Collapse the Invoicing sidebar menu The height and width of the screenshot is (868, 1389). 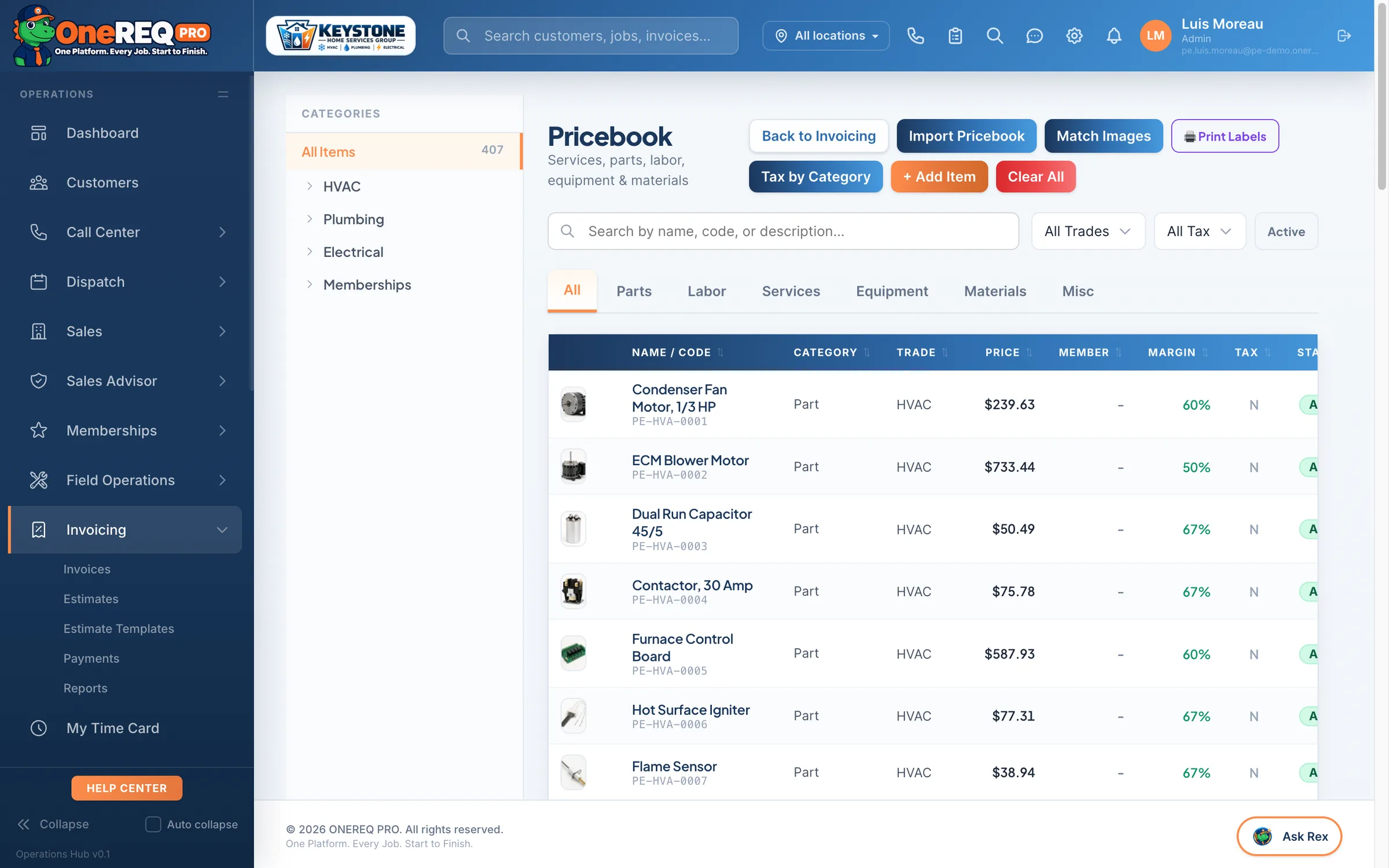point(125,529)
